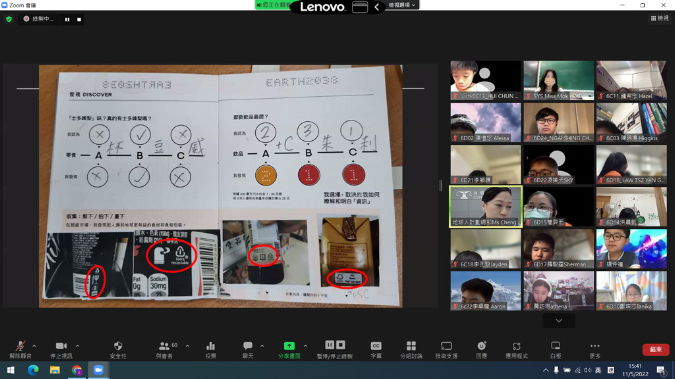The height and width of the screenshot is (379, 675).
Task: Open the Whiteboard icon
Action: point(555,349)
